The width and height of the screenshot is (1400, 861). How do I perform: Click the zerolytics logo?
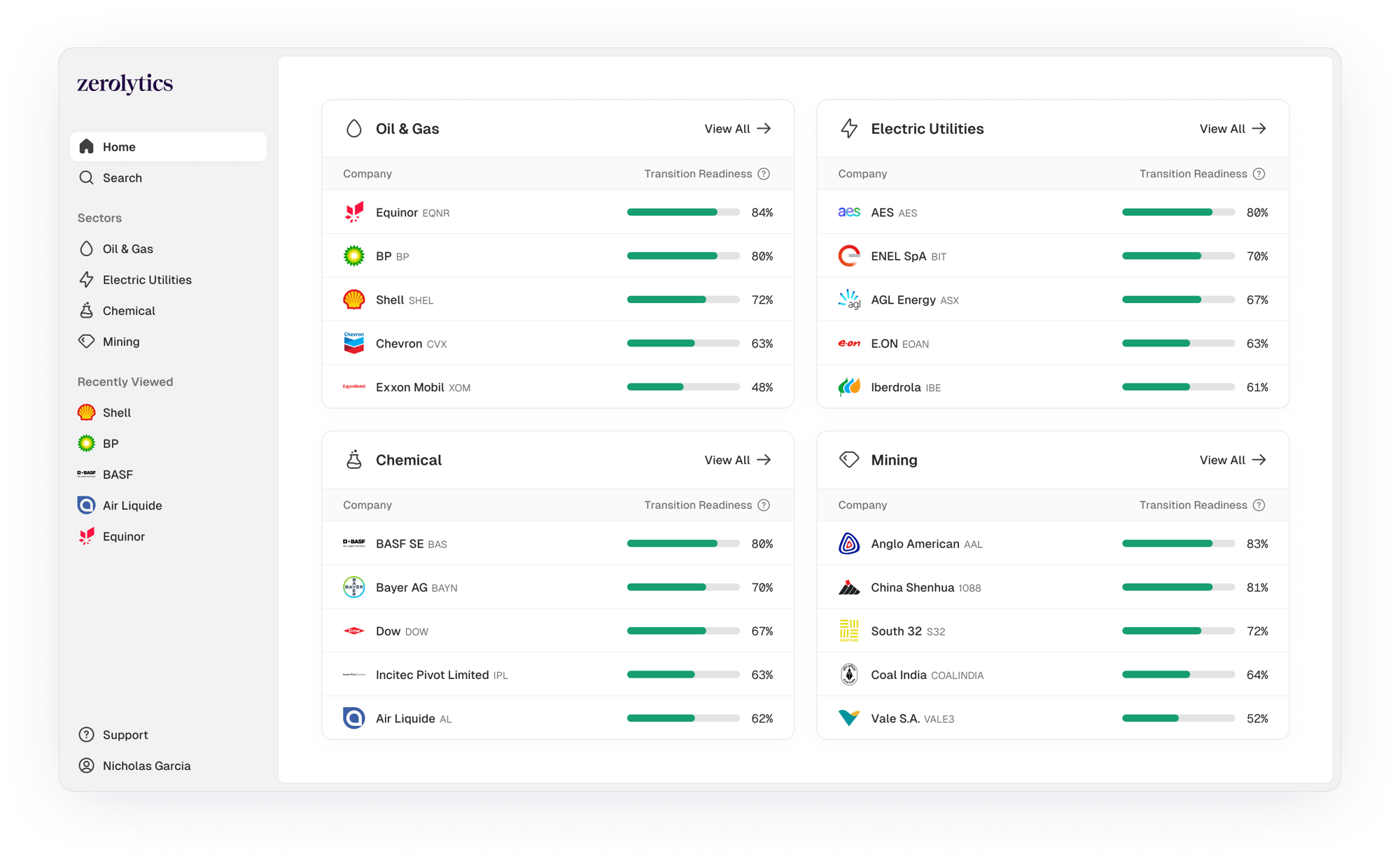[x=125, y=84]
